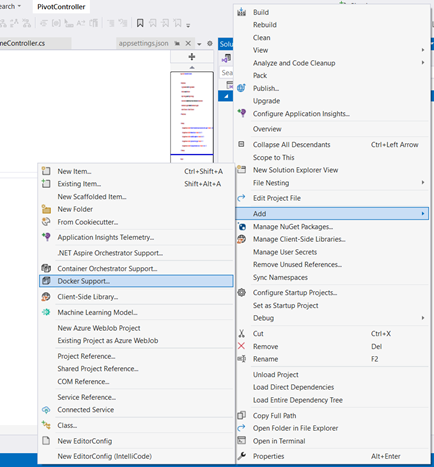Click the Publish globe icon
The width and height of the screenshot is (434, 467).
pyautogui.click(x=241, y=88)
